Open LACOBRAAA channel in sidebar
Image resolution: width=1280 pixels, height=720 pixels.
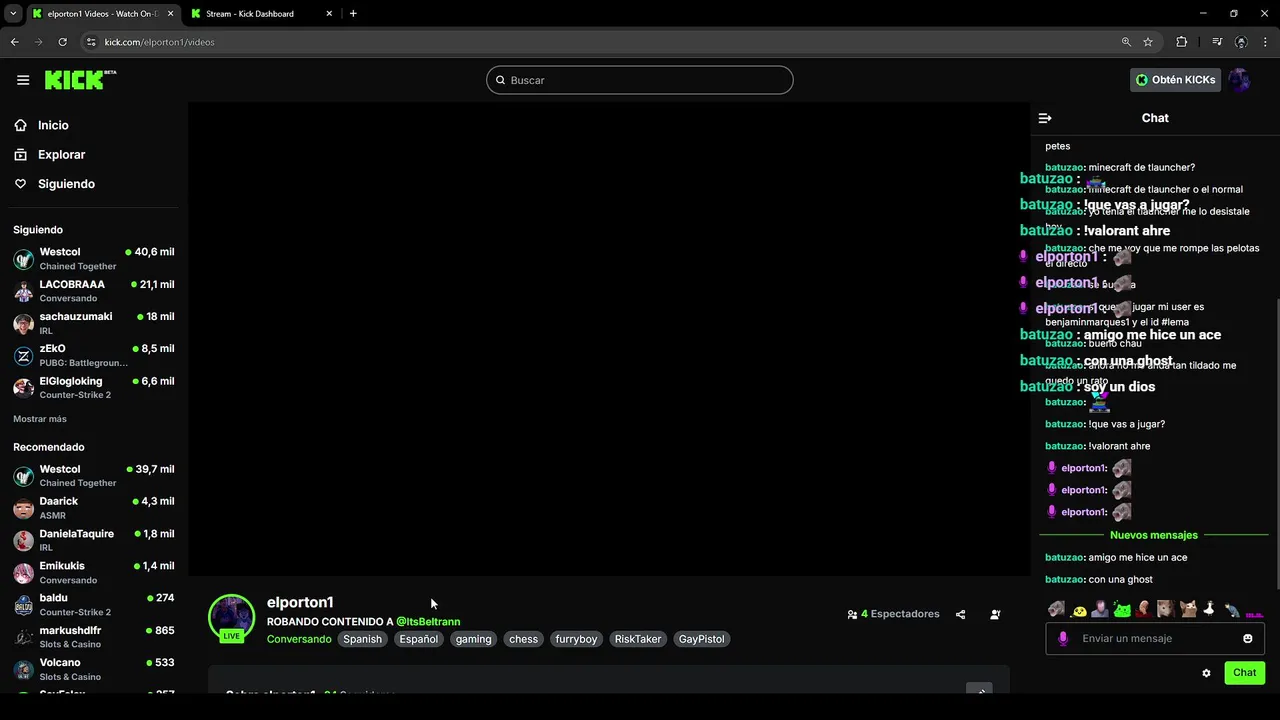click(94, 291)
